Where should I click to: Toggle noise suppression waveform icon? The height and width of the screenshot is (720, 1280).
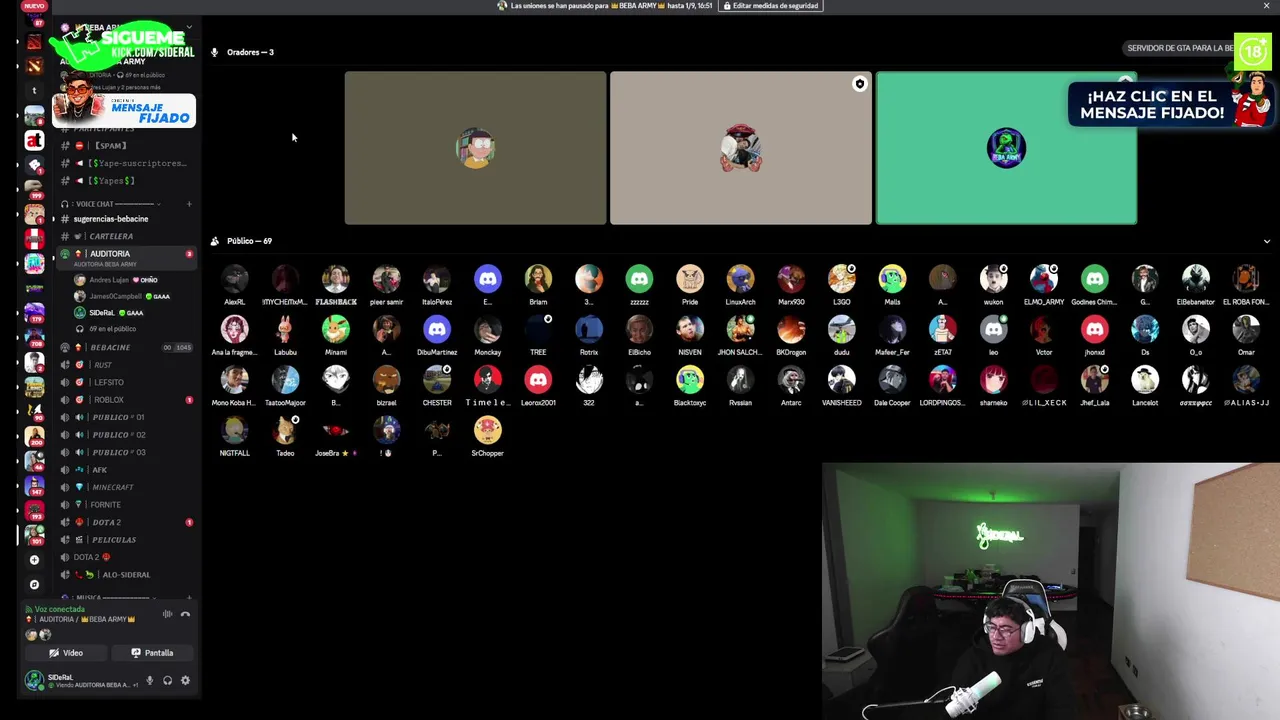coord(167,614)
